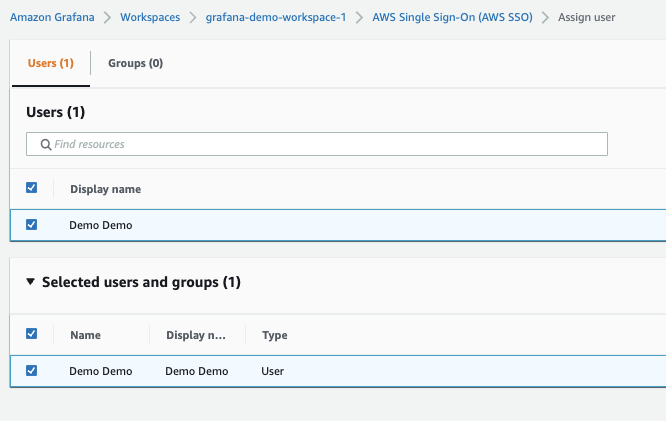Toggle the select-all checkbox in Users table header
The image size is (666, 421).
[31, 188]
